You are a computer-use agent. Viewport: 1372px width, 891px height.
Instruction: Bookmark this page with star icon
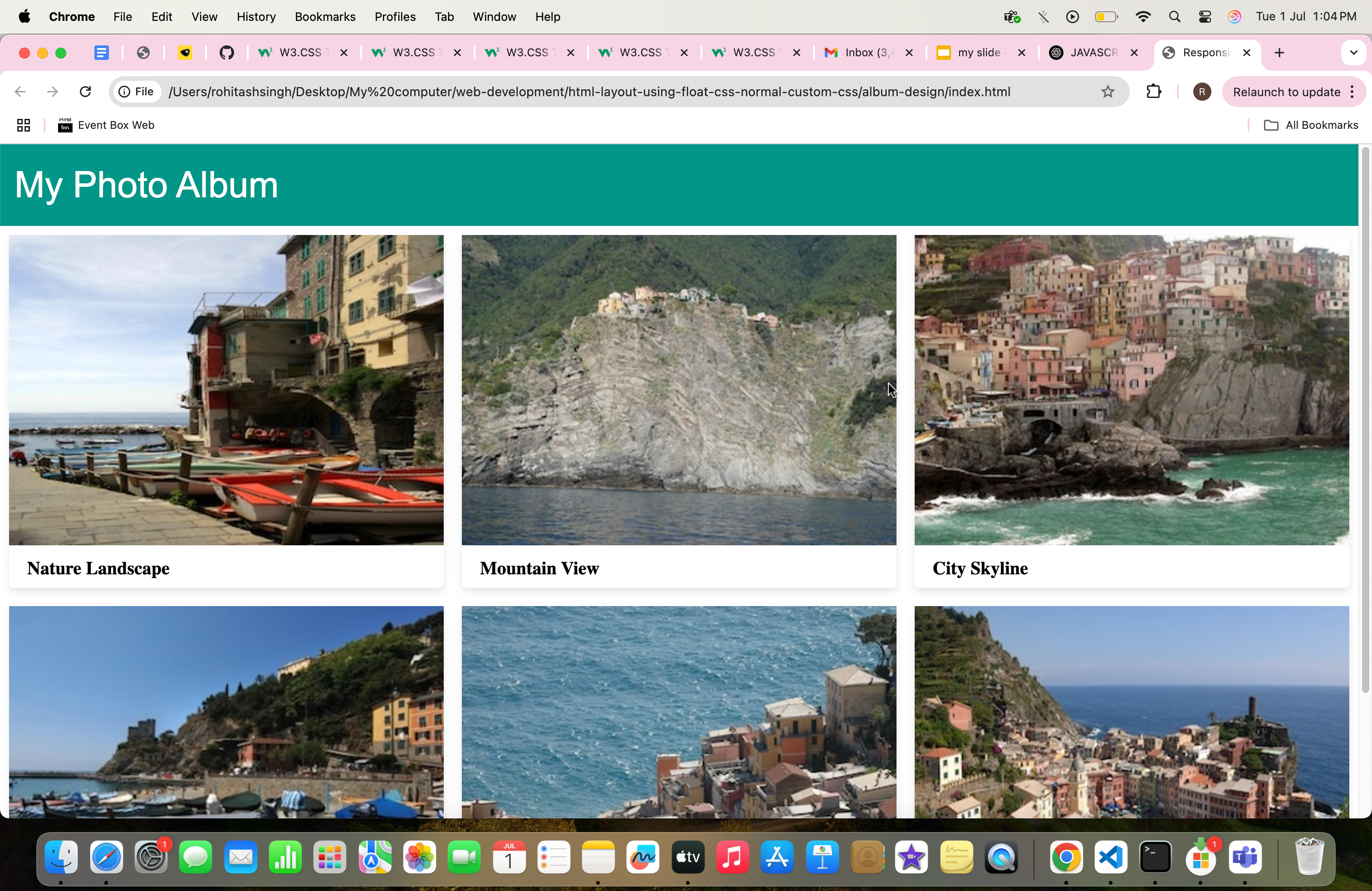click(x=1107, y=92)
